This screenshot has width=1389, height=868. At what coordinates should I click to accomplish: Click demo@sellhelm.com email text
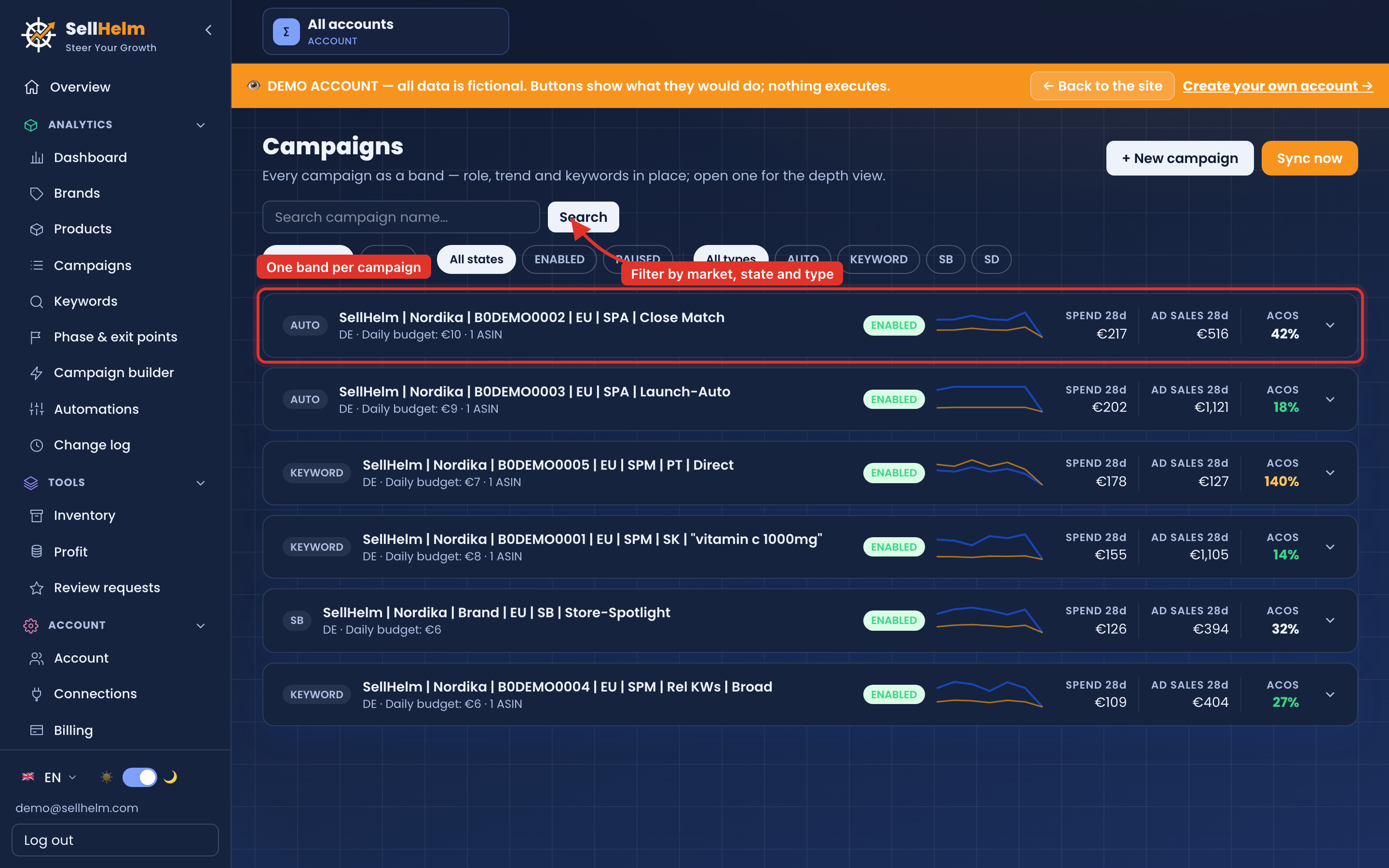[77, 808]
